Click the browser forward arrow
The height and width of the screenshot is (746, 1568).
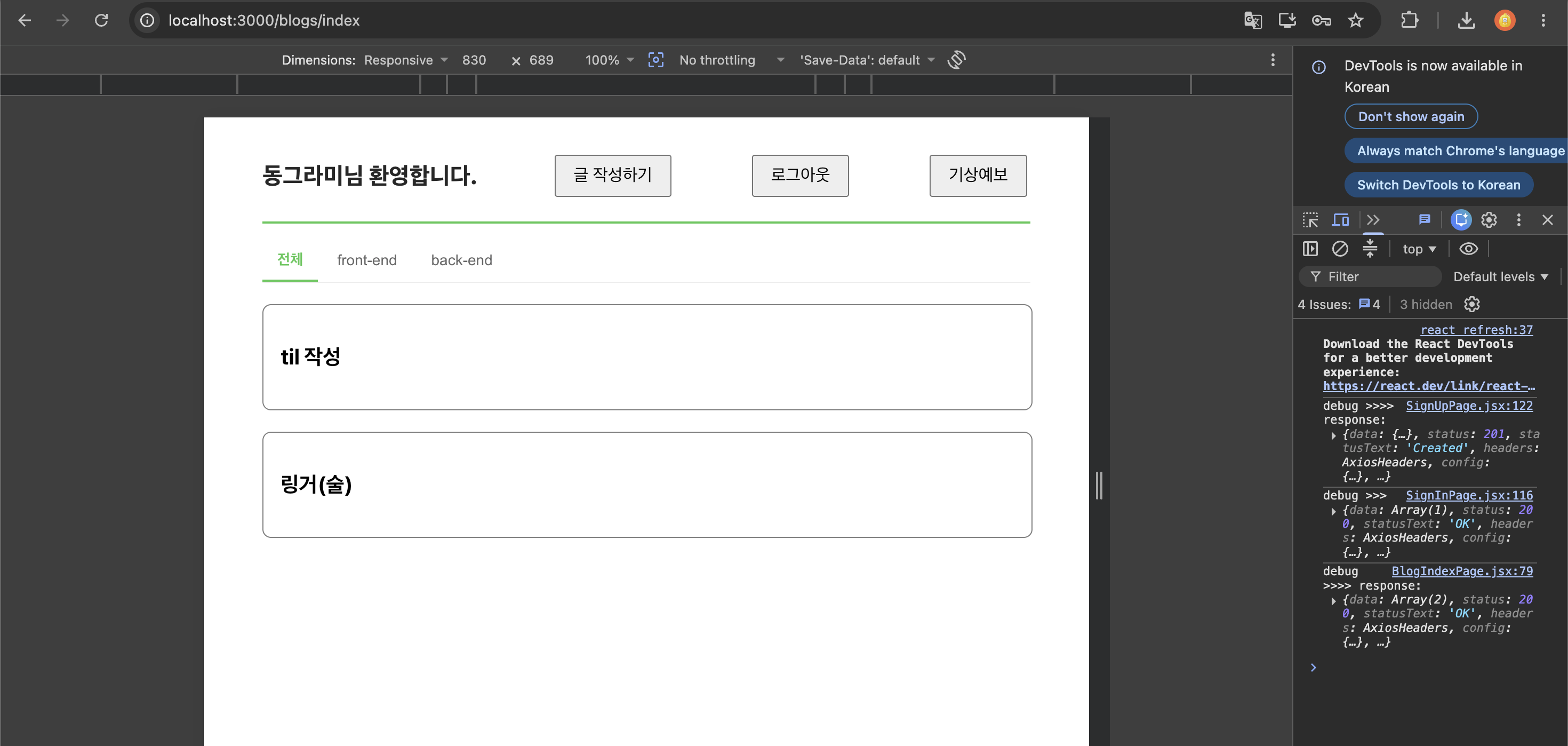point(63,20)
